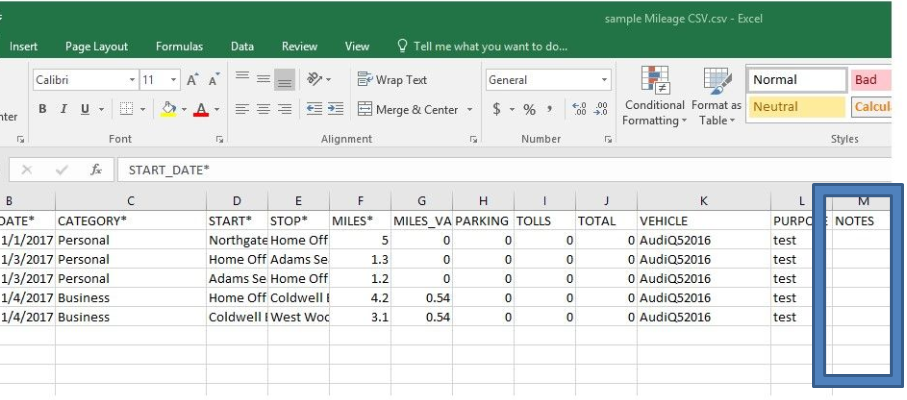
Task: Open the font size dropdown
Action: click(x=174, y=80)
